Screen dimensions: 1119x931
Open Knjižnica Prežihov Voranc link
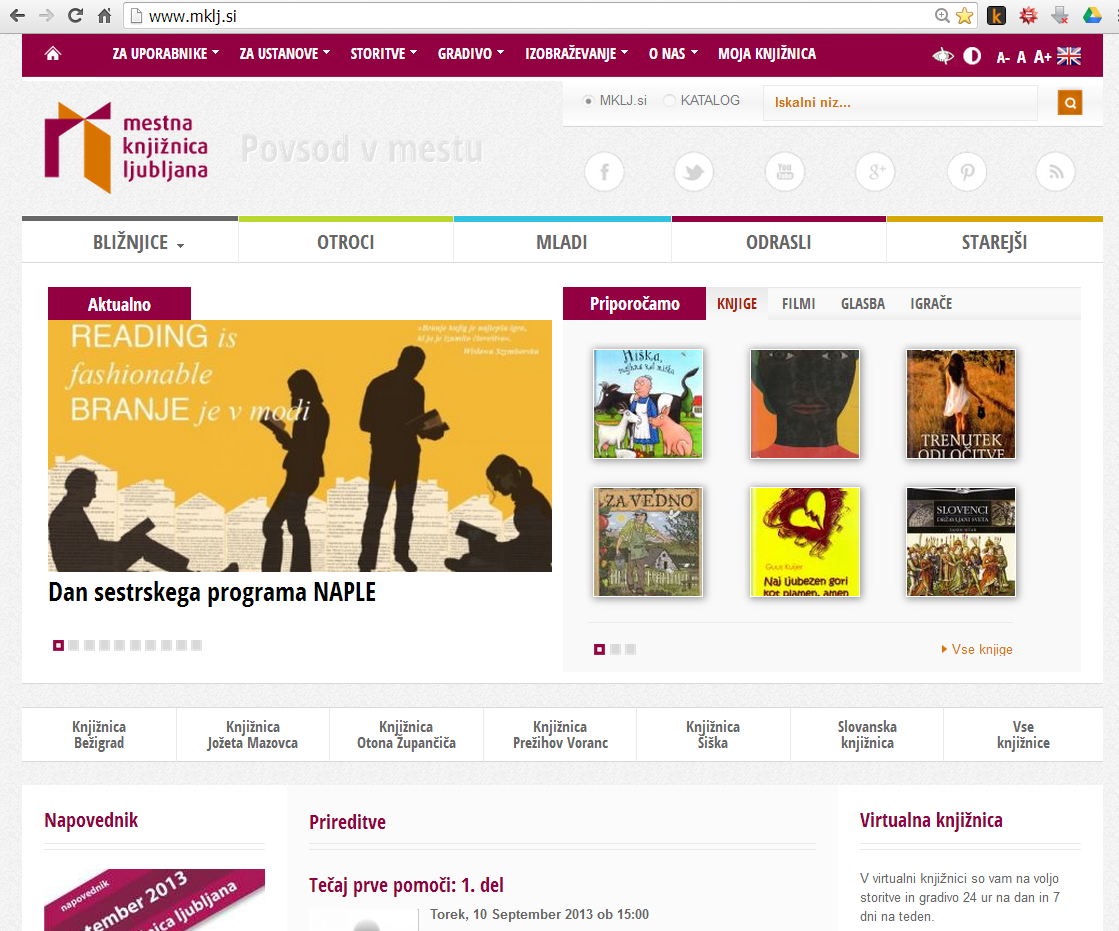pos(560,735)
